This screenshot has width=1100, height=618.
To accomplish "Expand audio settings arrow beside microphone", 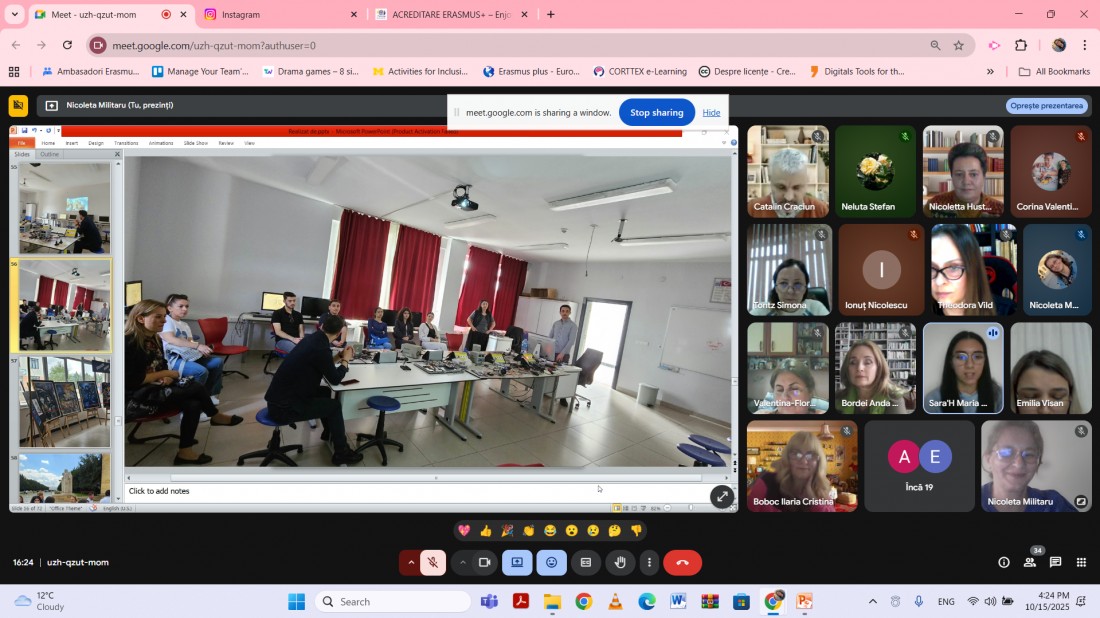I will tap(410, 563).
